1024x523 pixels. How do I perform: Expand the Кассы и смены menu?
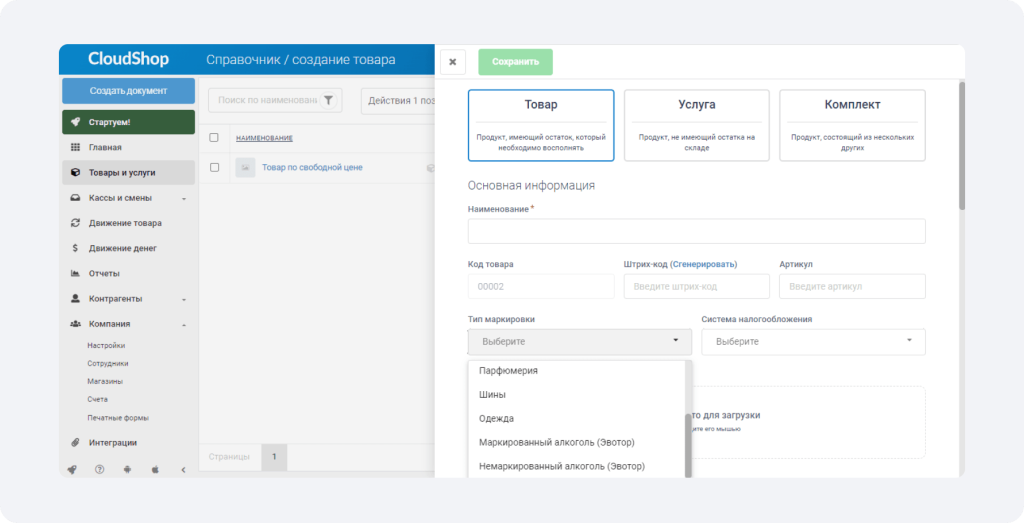click(x=129, y=198)
